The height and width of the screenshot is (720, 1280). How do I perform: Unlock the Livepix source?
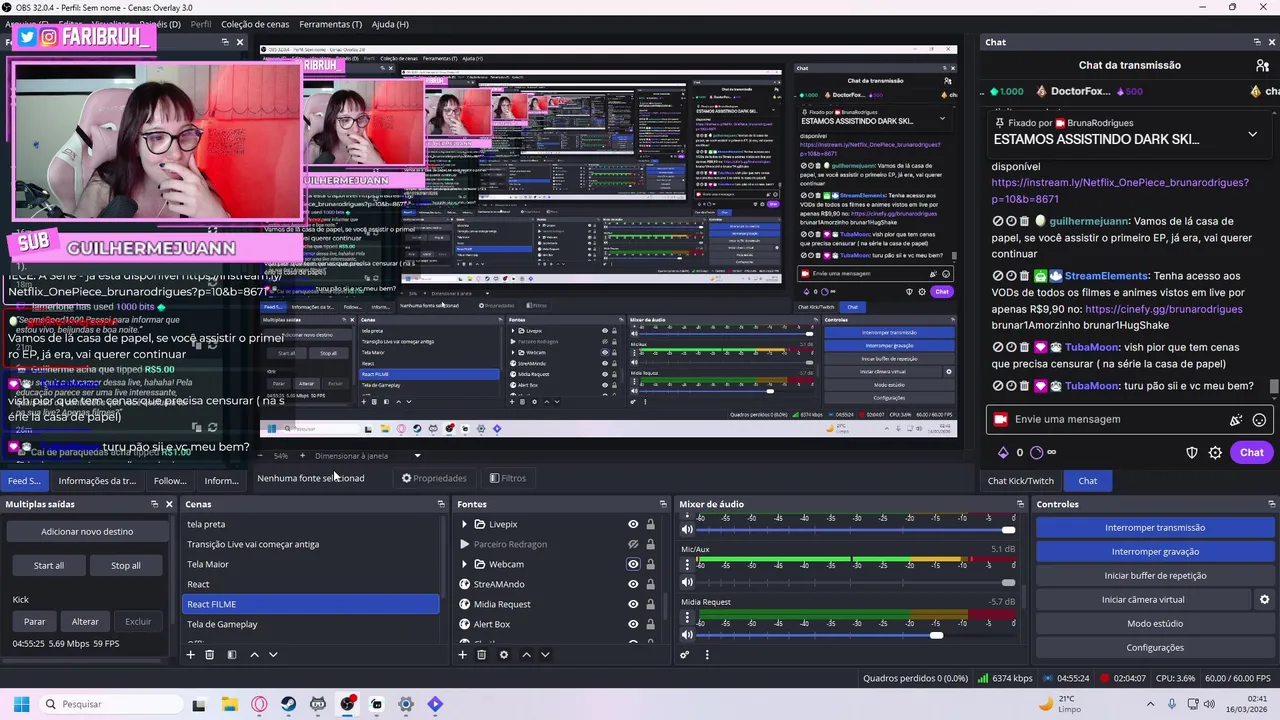650,524
